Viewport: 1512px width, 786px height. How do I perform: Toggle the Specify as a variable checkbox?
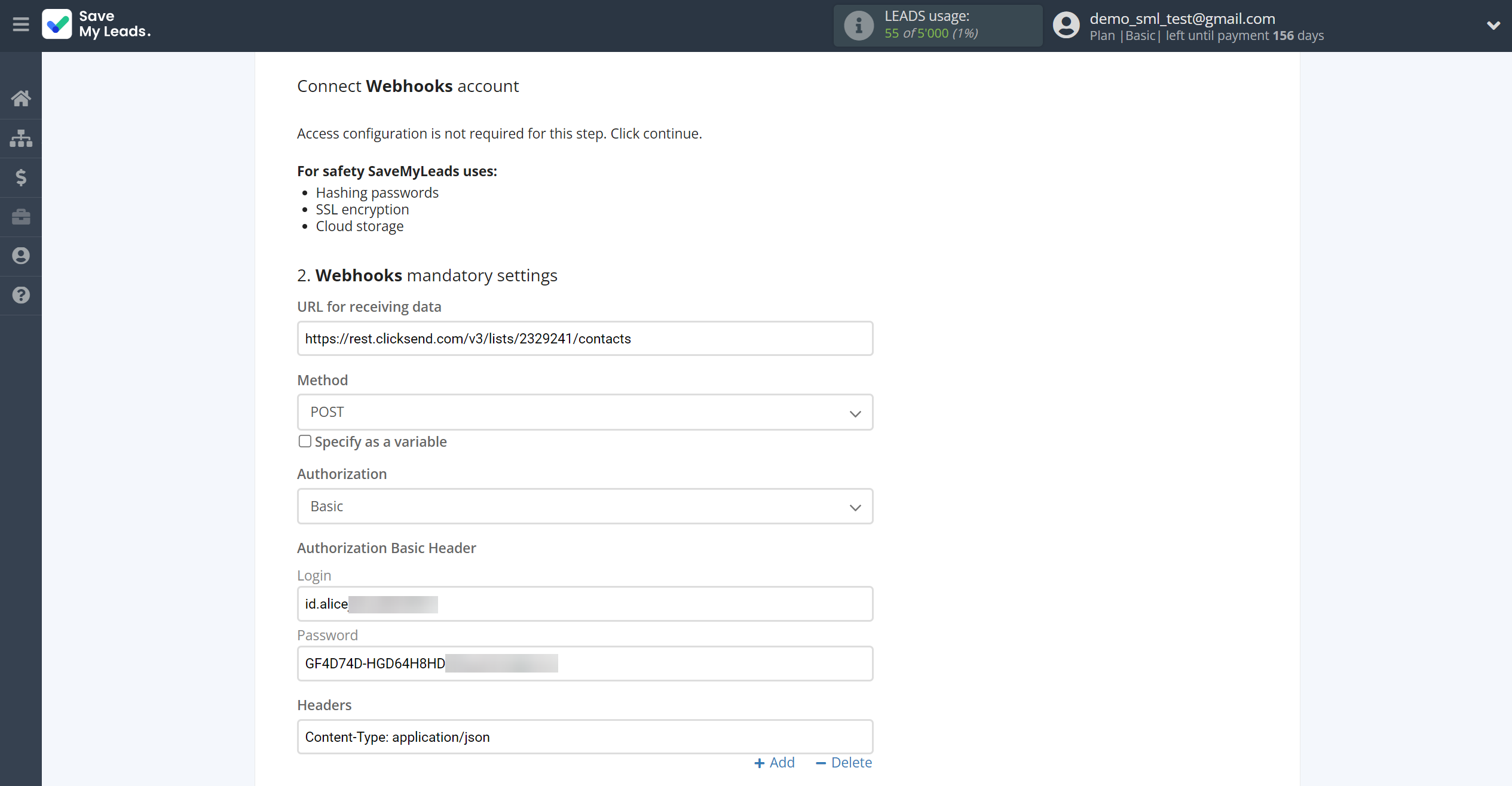(304, 441)
